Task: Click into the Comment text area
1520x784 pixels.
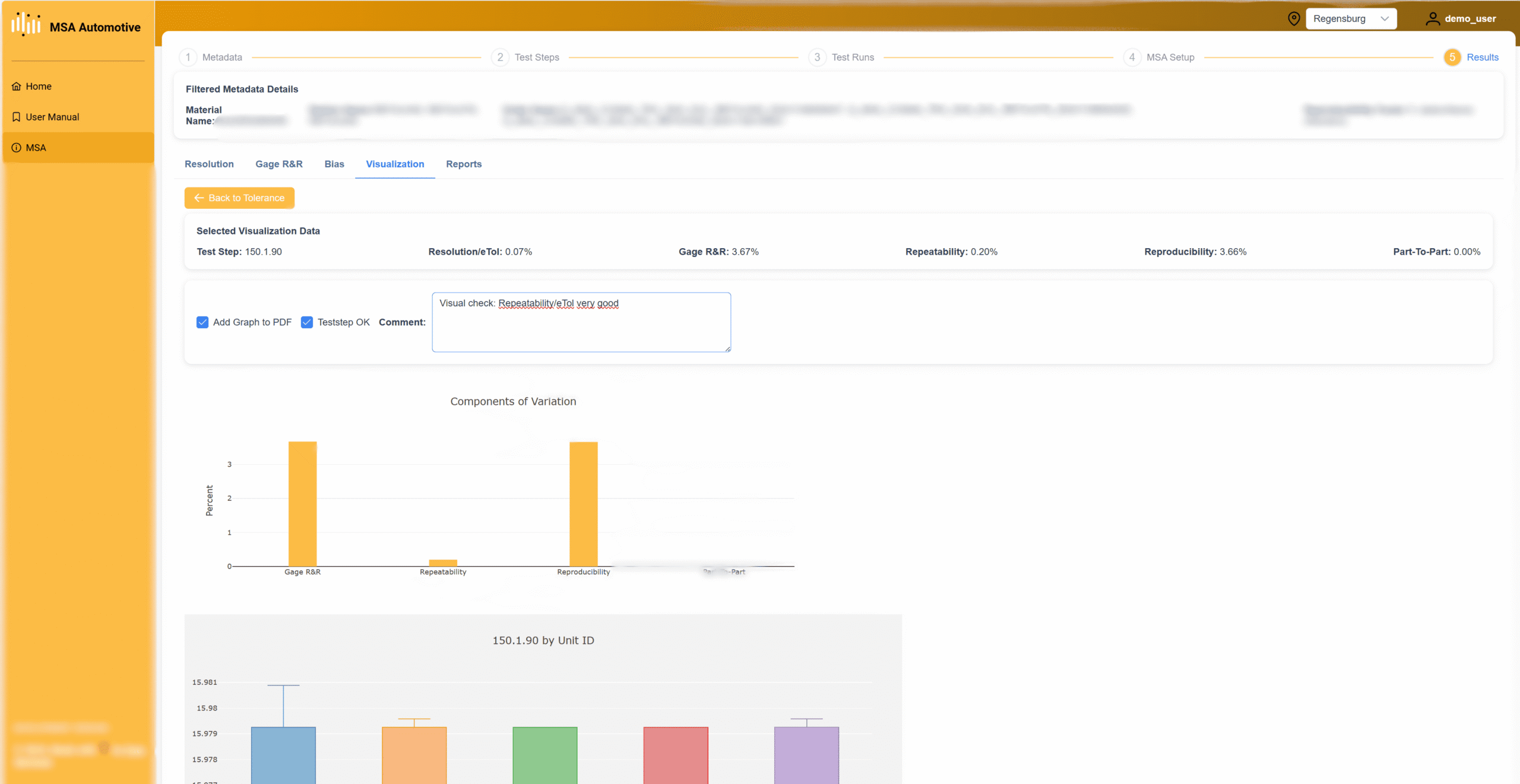Action: click(x=581, y=322)
